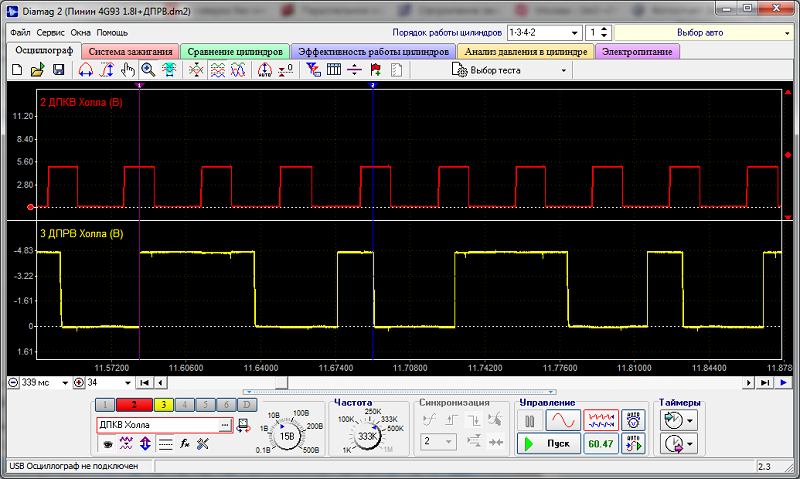Viewport: 800px width, 479px height.
Task: Click the horizontal timeline scrollbar thumb
Action: pyautogui.click(x=281, y=383)
